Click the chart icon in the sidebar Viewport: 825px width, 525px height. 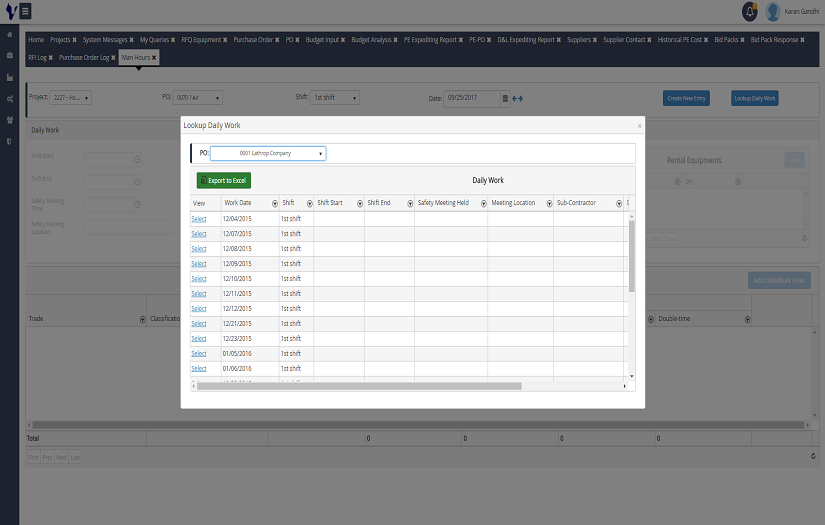pyautogui.click(x=9, y=77)
